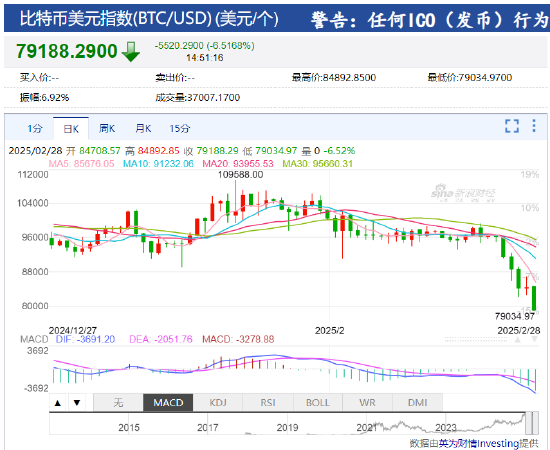Switch to the 周K weekly tab
This screenshot has height=450, width=550.
(x=107, y=128)
